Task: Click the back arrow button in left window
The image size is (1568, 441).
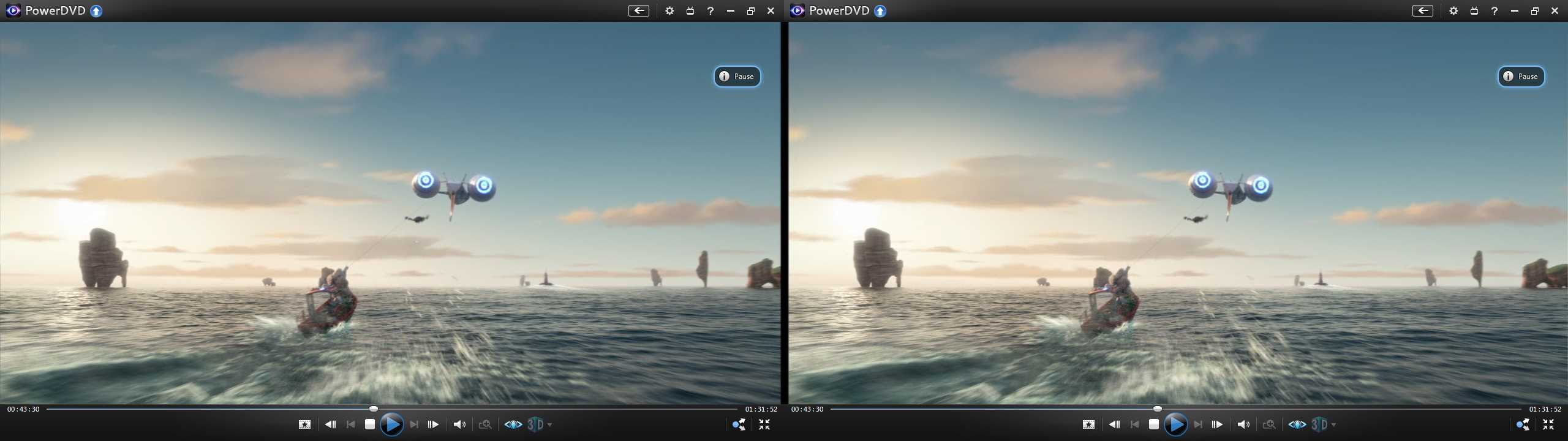Action: click(x=639, y=10)
